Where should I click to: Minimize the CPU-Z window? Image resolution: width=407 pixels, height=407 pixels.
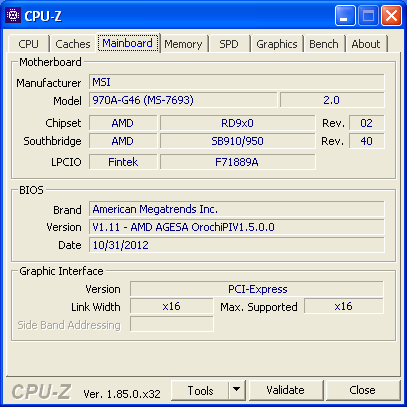pos(345,16)
